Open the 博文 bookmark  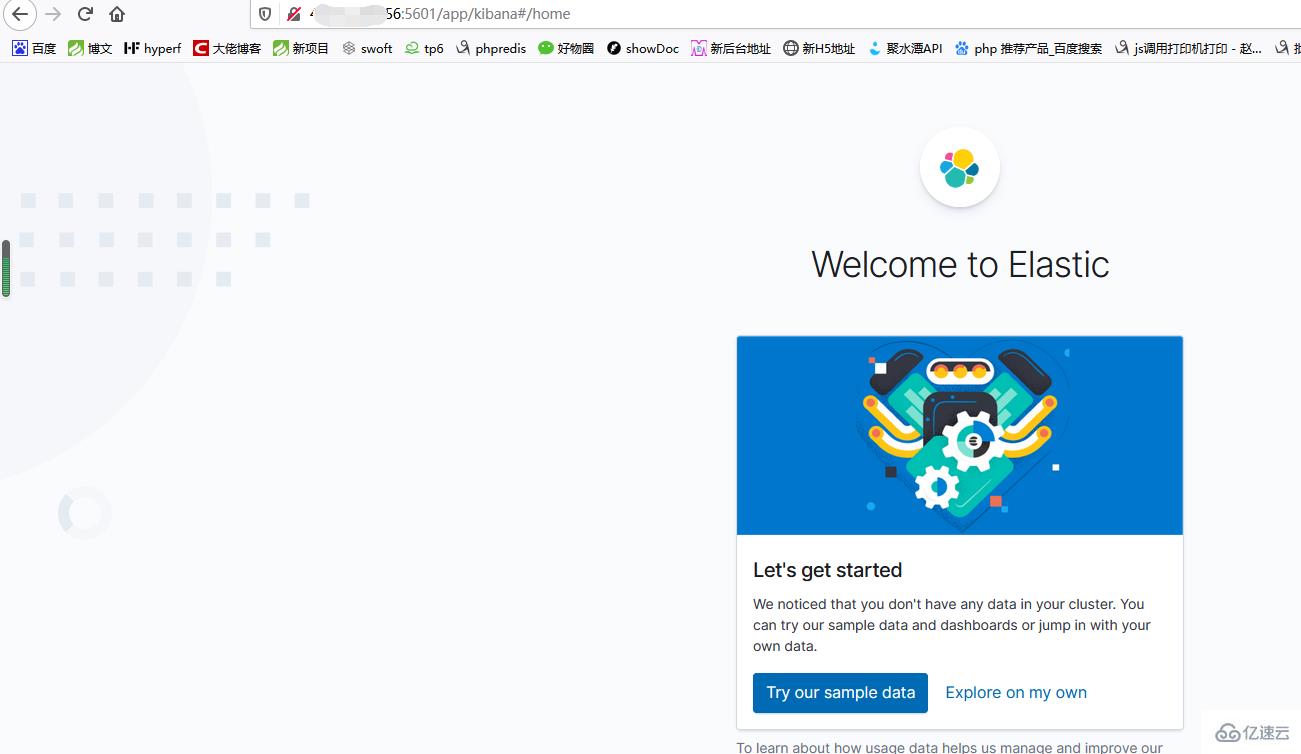point(90,48)
